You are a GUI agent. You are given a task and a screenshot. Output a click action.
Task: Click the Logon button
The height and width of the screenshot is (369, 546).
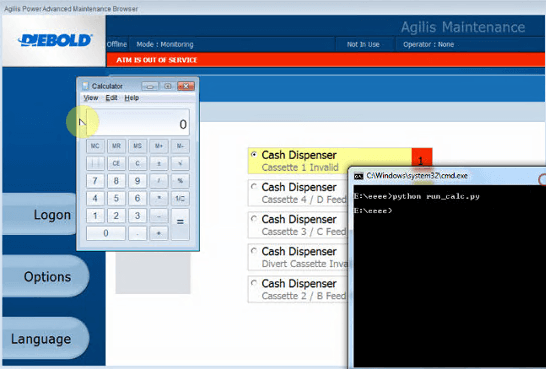tap(39, 214)
